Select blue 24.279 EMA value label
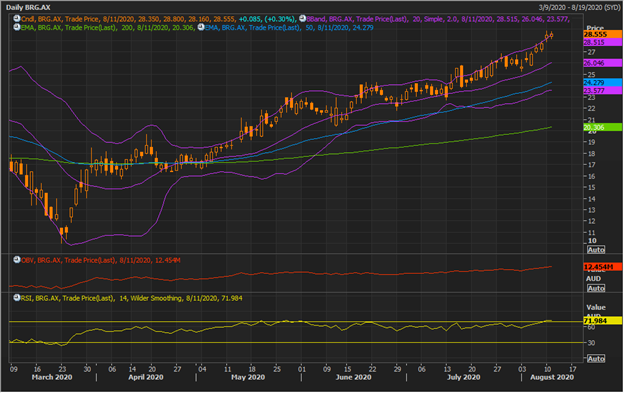Image resolution: width=624 pixels, height=393 pixels. coord(603,83)
